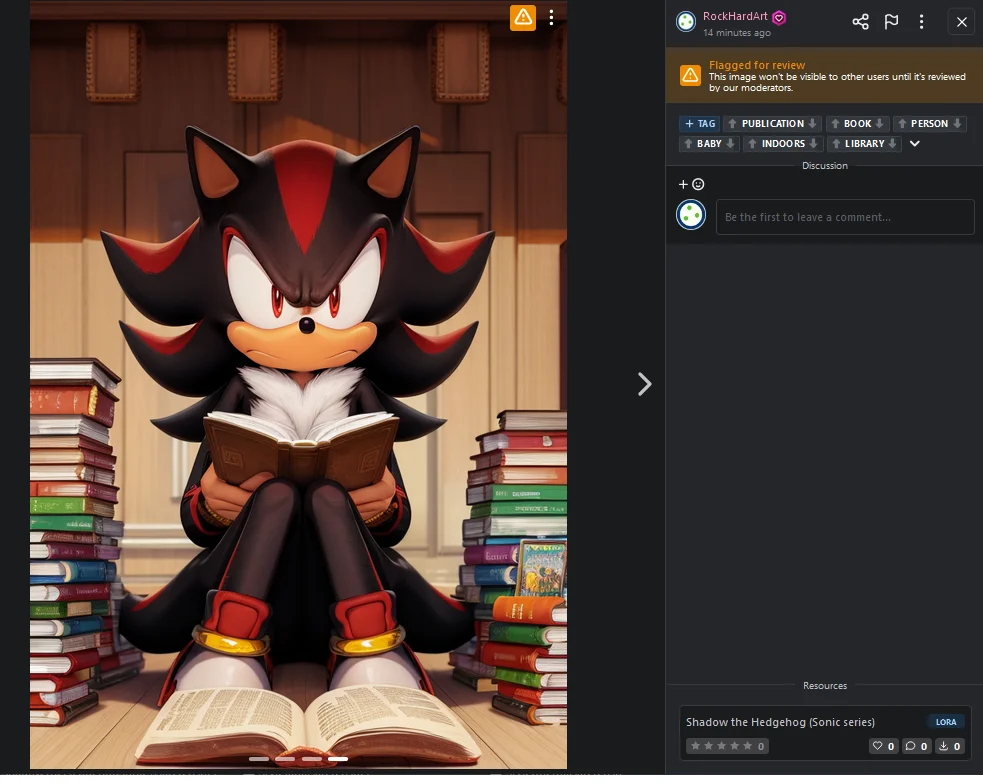Image resolution: width=983 pixels, height=783 pixels.
Task: Click the comment box to leave a comment
Action: [845, 218]
